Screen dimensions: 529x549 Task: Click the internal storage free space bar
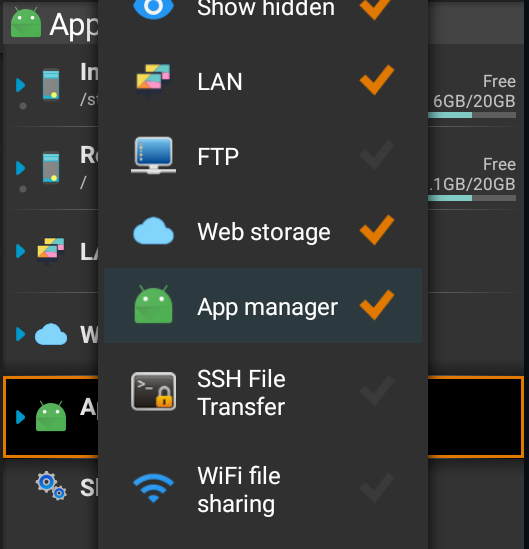(x=472, y=115)
